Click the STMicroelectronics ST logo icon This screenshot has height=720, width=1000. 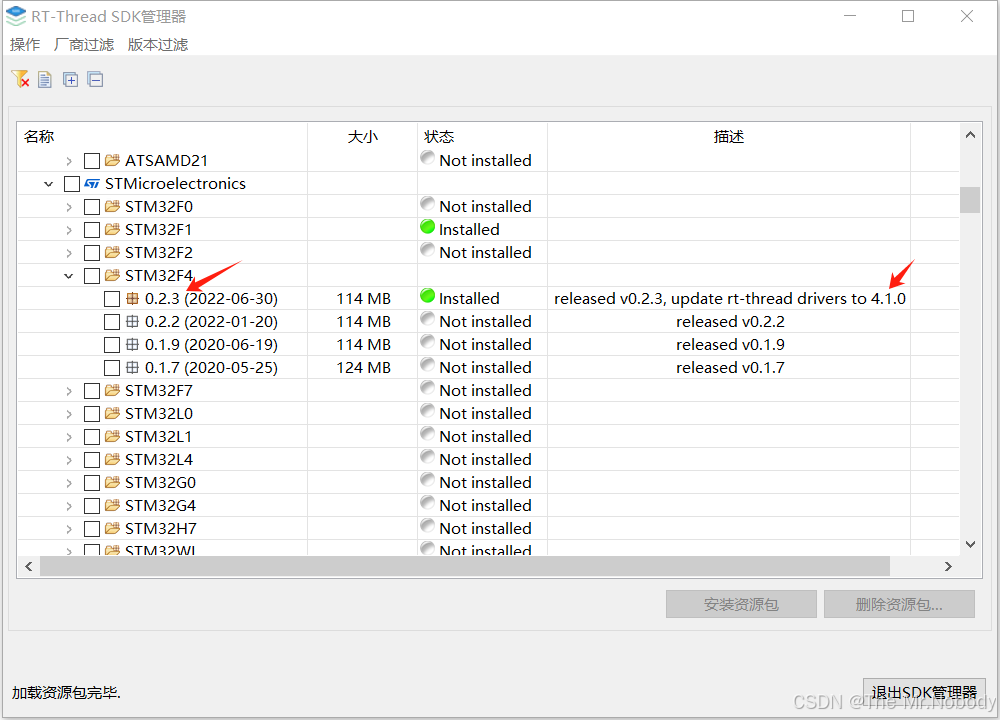pyautogui.click(x=92, y=184)
